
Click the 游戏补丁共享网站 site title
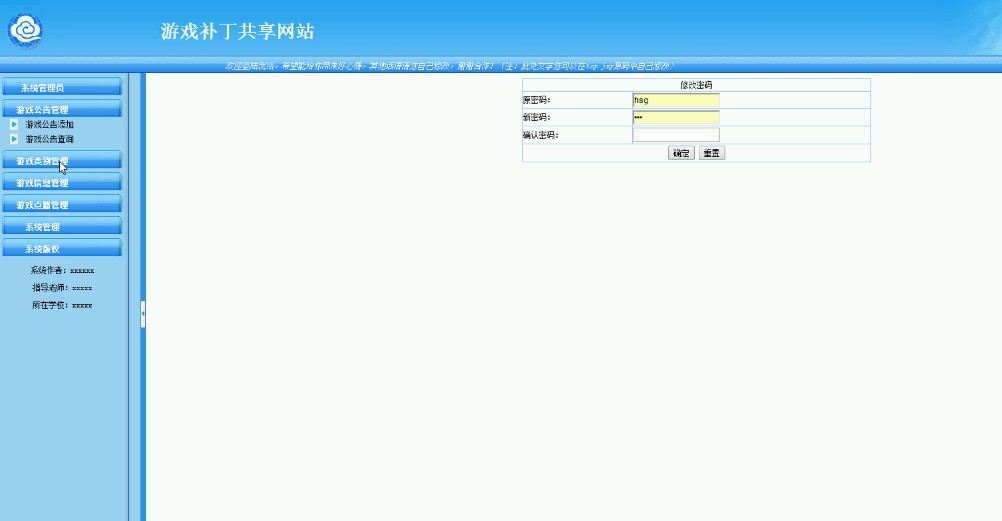237,31
